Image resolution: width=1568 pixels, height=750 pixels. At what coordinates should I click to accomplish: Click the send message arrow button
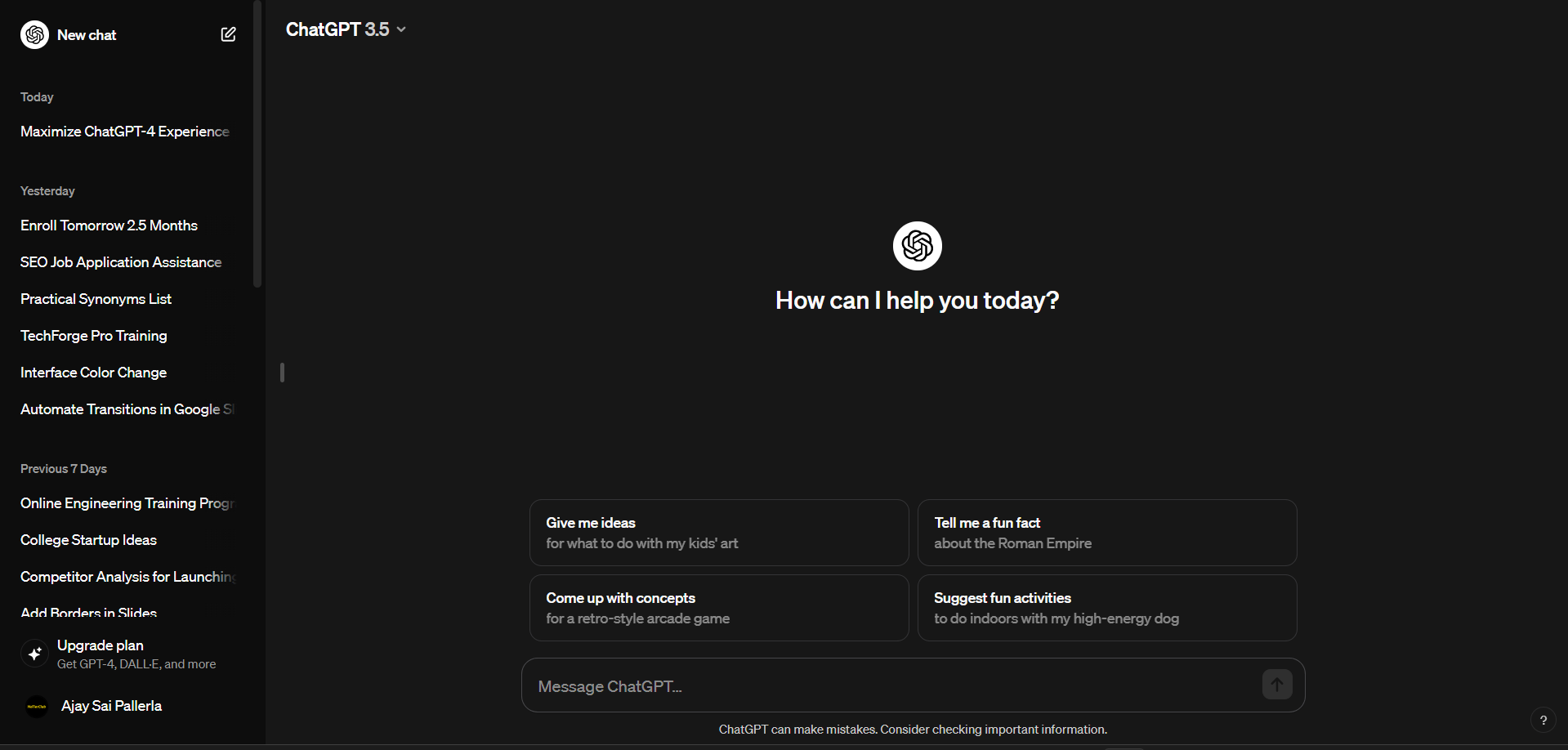pos(1277,685)
